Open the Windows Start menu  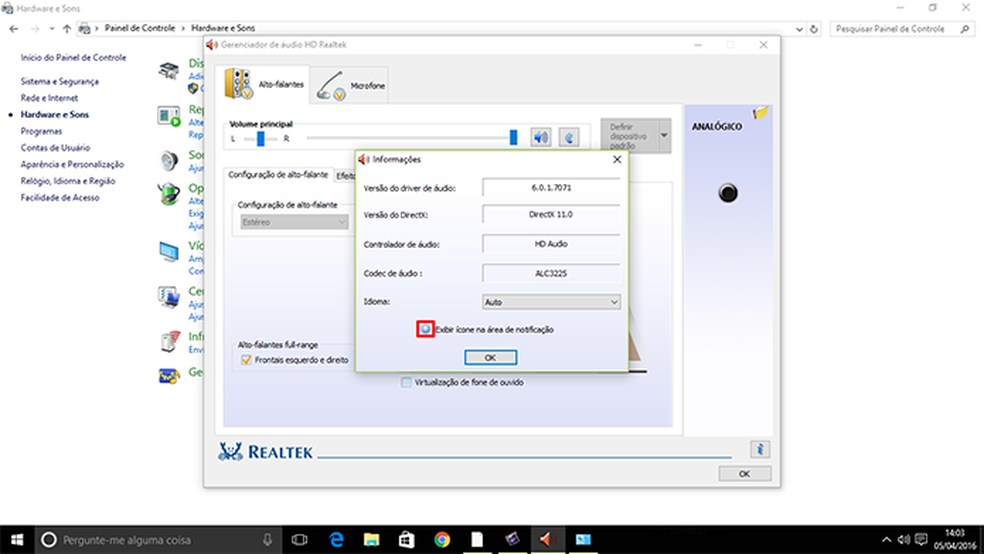click(17, 540)
